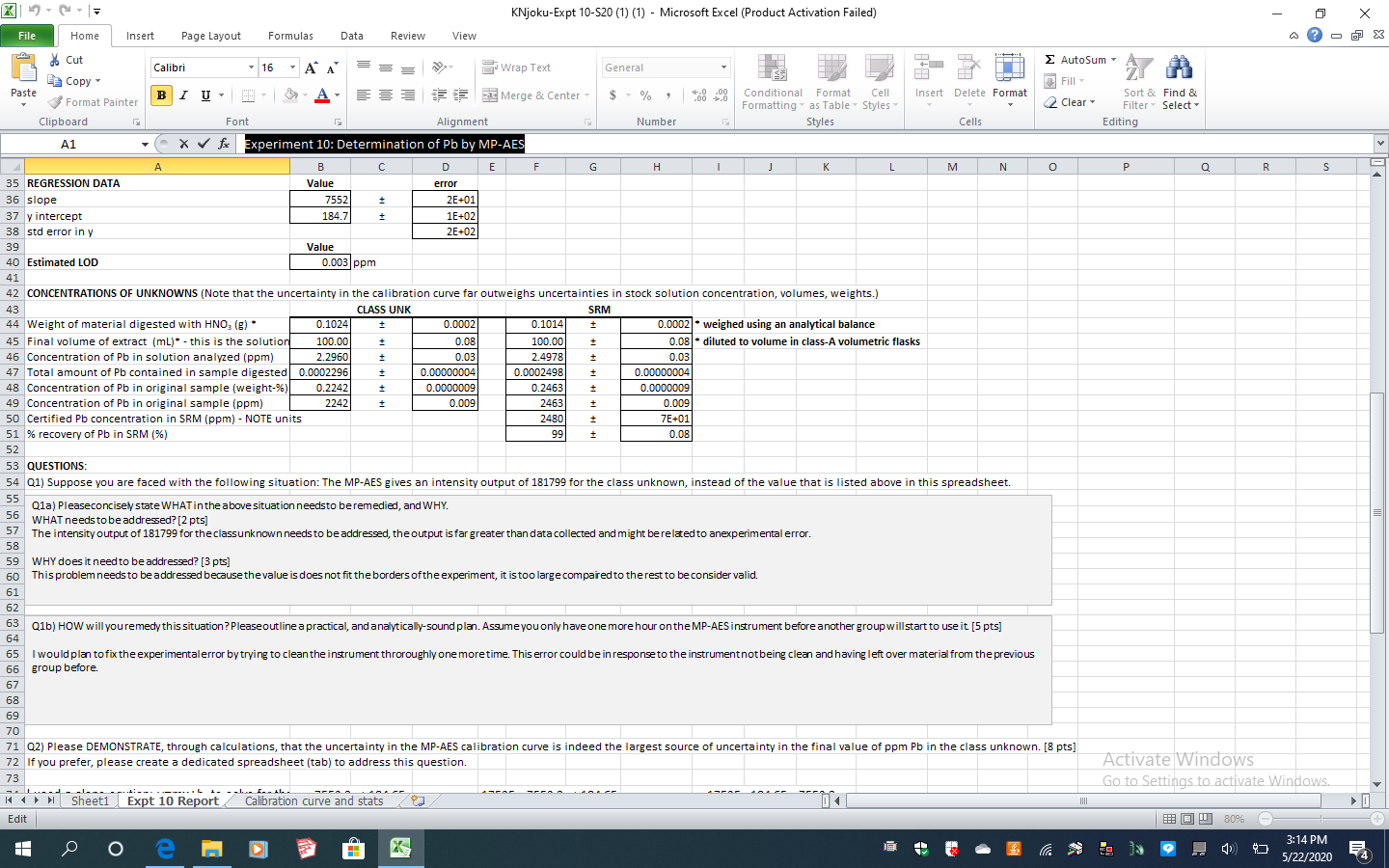This screenshot has width=1389, height=868.
Task: Open Find & Select options
Action: [x=1179, y=84]
